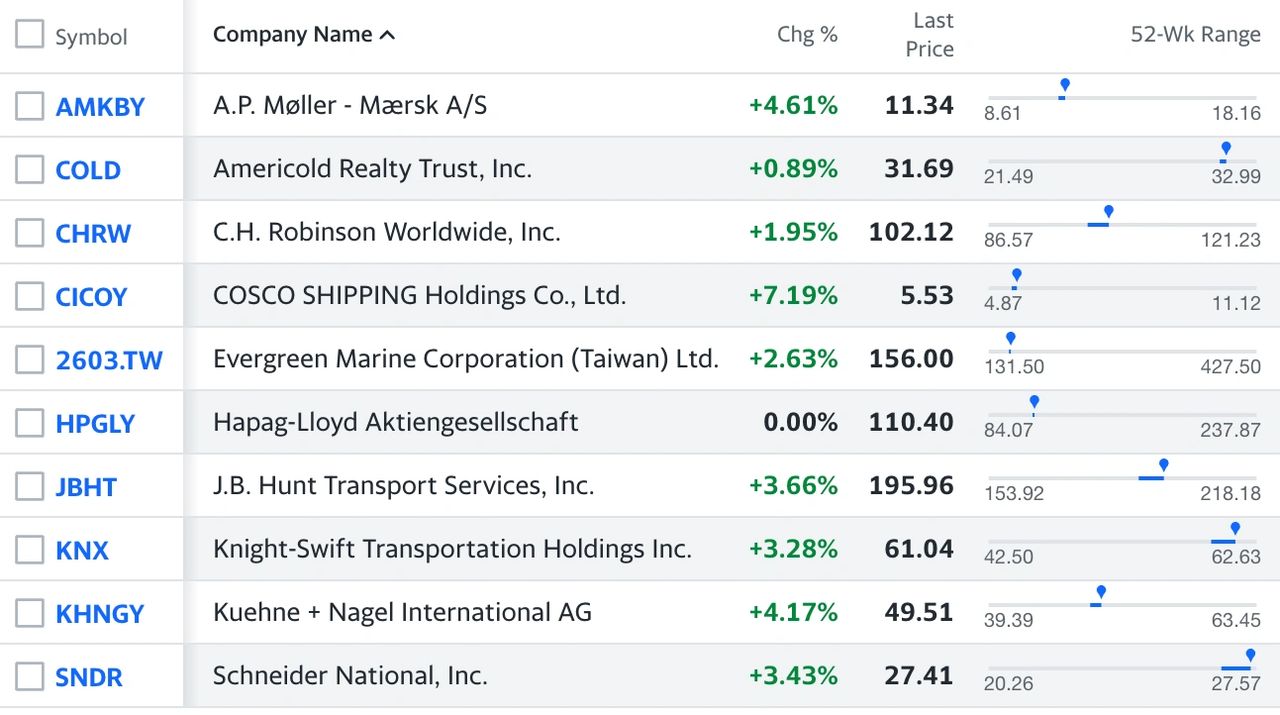Check the box next to JBHT
1280x715 pixels.
(30, 486)
